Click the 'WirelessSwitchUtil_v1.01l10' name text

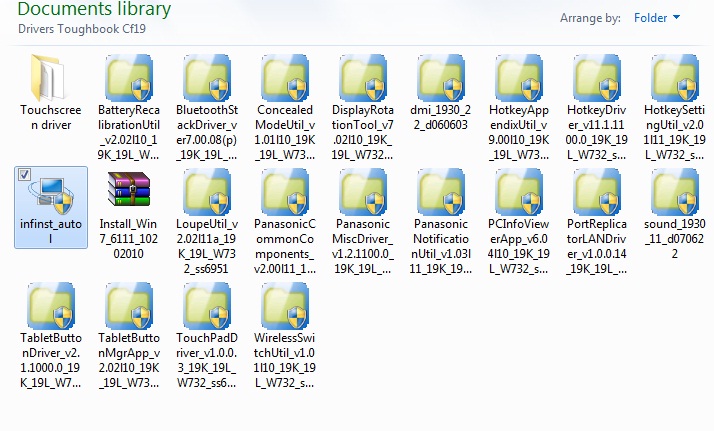tap(285, 360)
